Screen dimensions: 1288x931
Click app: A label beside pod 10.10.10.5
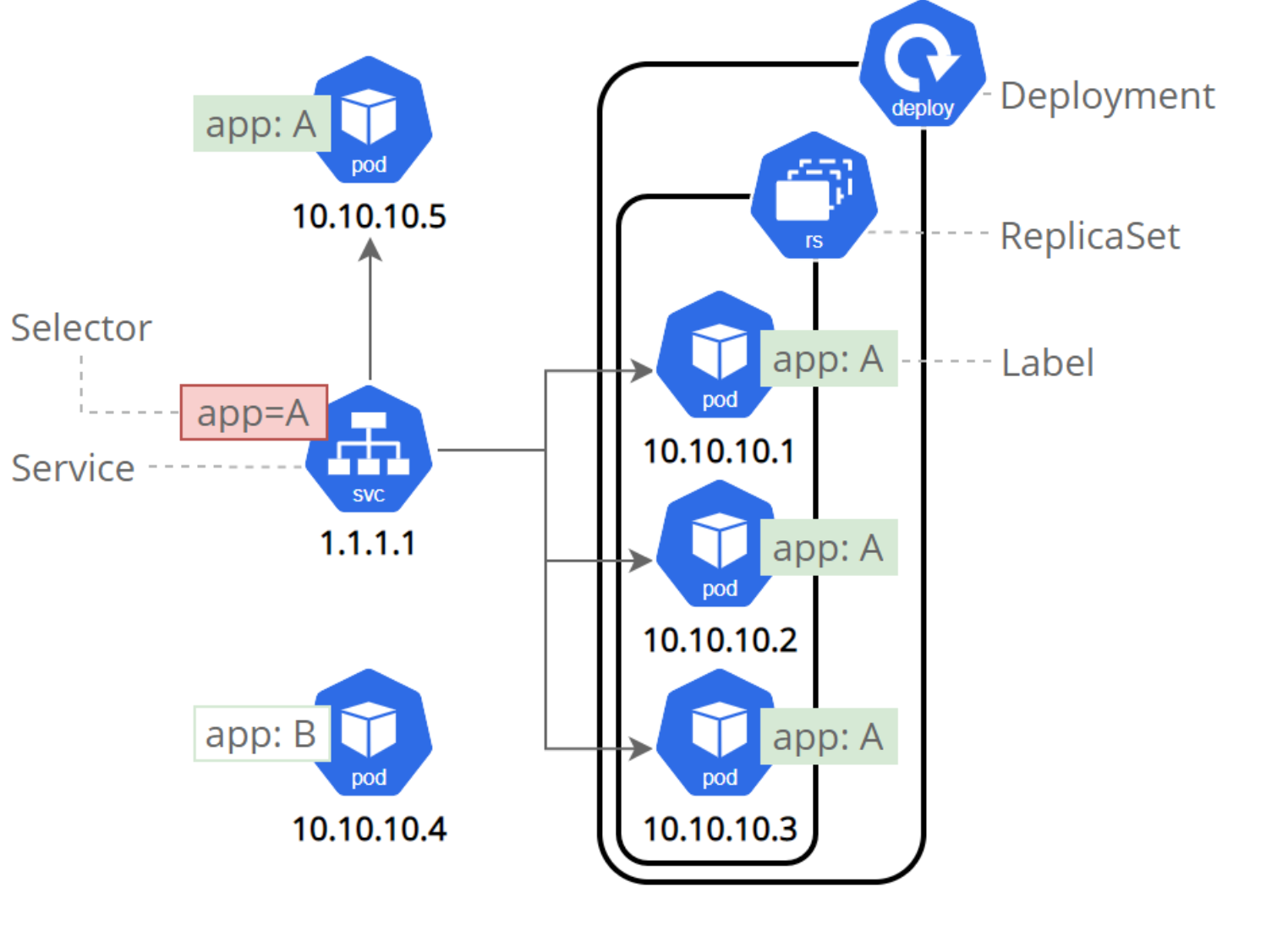point(261,123)
